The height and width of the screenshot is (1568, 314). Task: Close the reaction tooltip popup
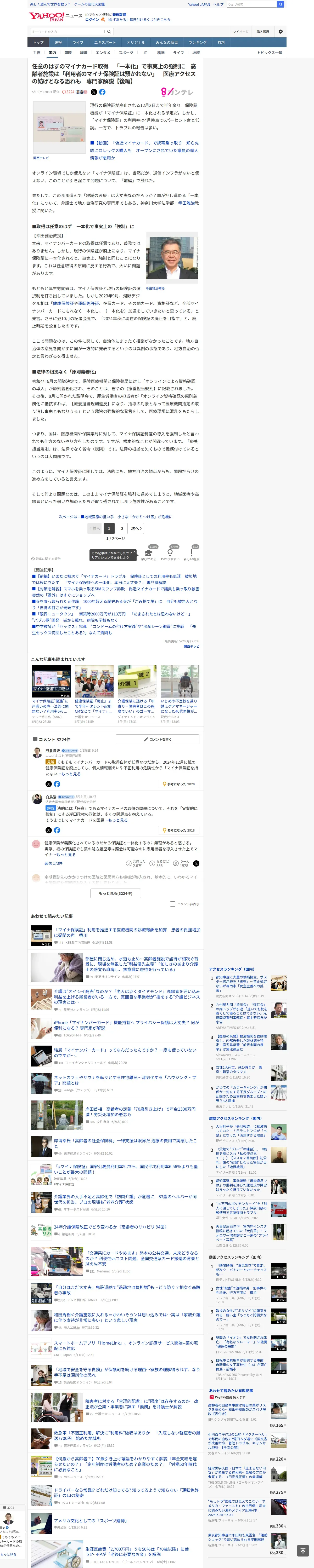pyautogui.click(x=134, y=551)
